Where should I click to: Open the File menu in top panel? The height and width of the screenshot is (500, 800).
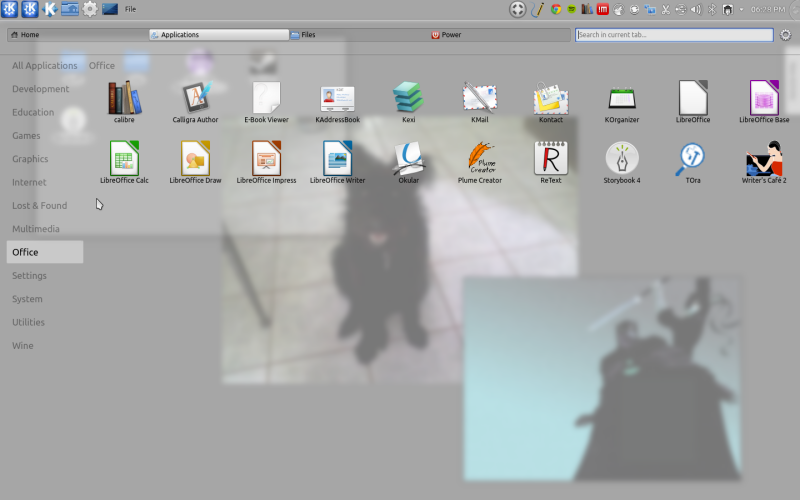point(131,9)
